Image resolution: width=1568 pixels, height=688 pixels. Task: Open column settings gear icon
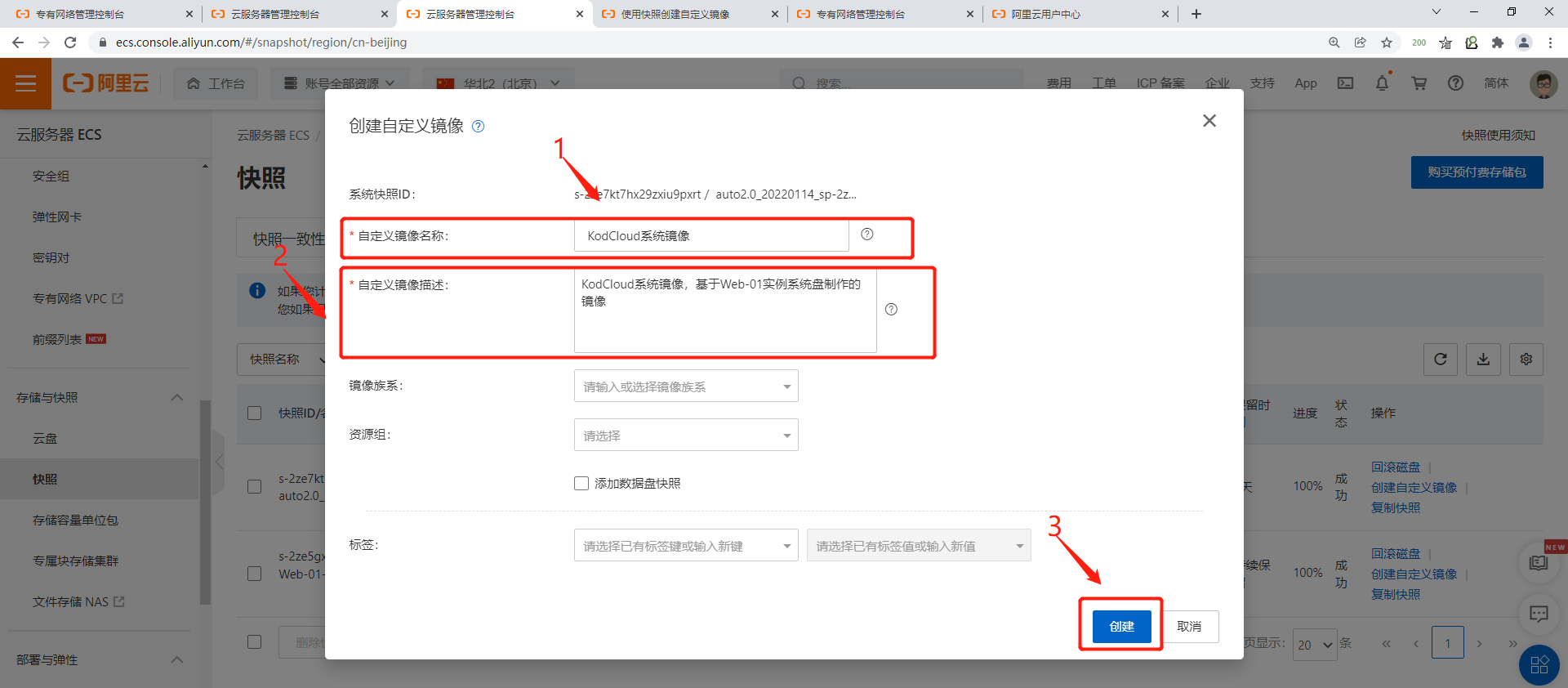click(x=1526, y=359)
